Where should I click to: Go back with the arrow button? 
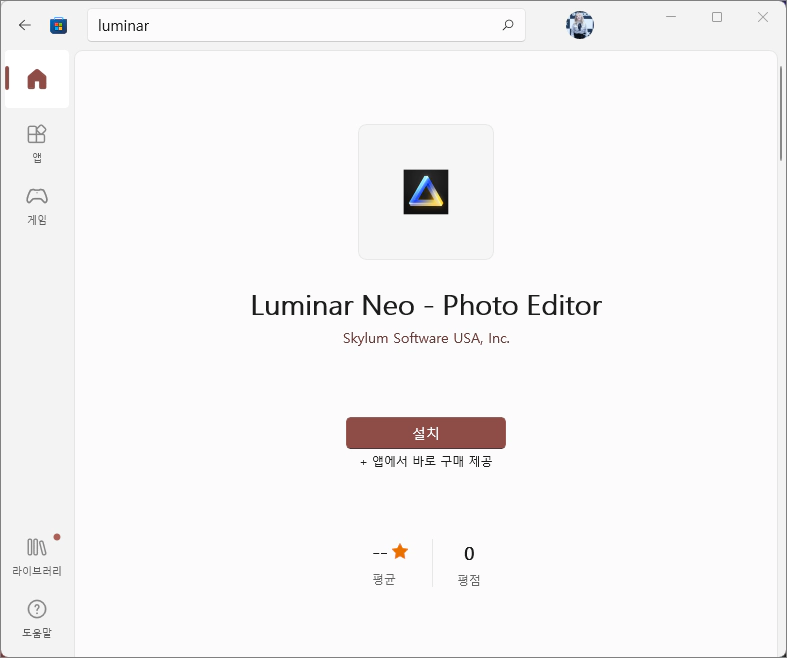point(25,25)
